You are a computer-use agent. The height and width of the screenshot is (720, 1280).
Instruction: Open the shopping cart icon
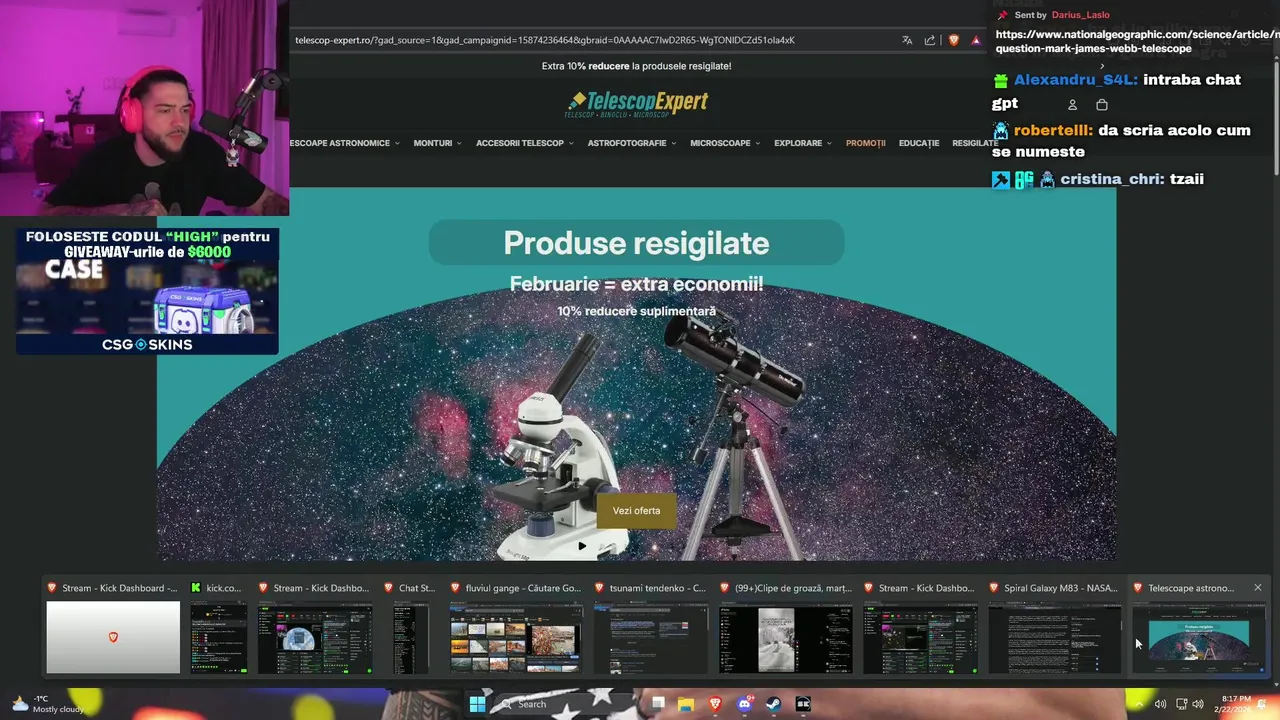[1102, 104]
